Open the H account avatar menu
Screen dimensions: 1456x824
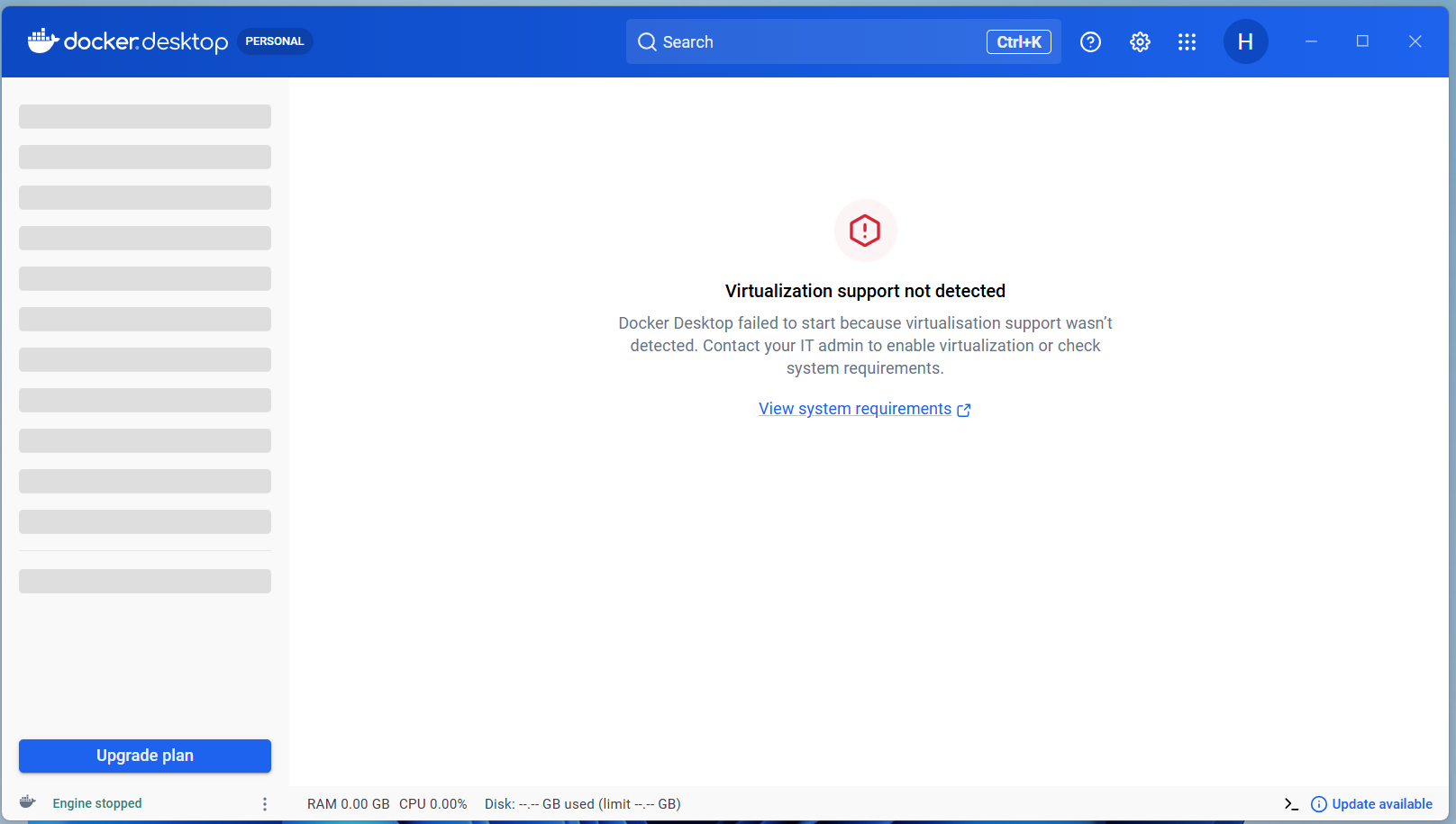point(1245,41)
